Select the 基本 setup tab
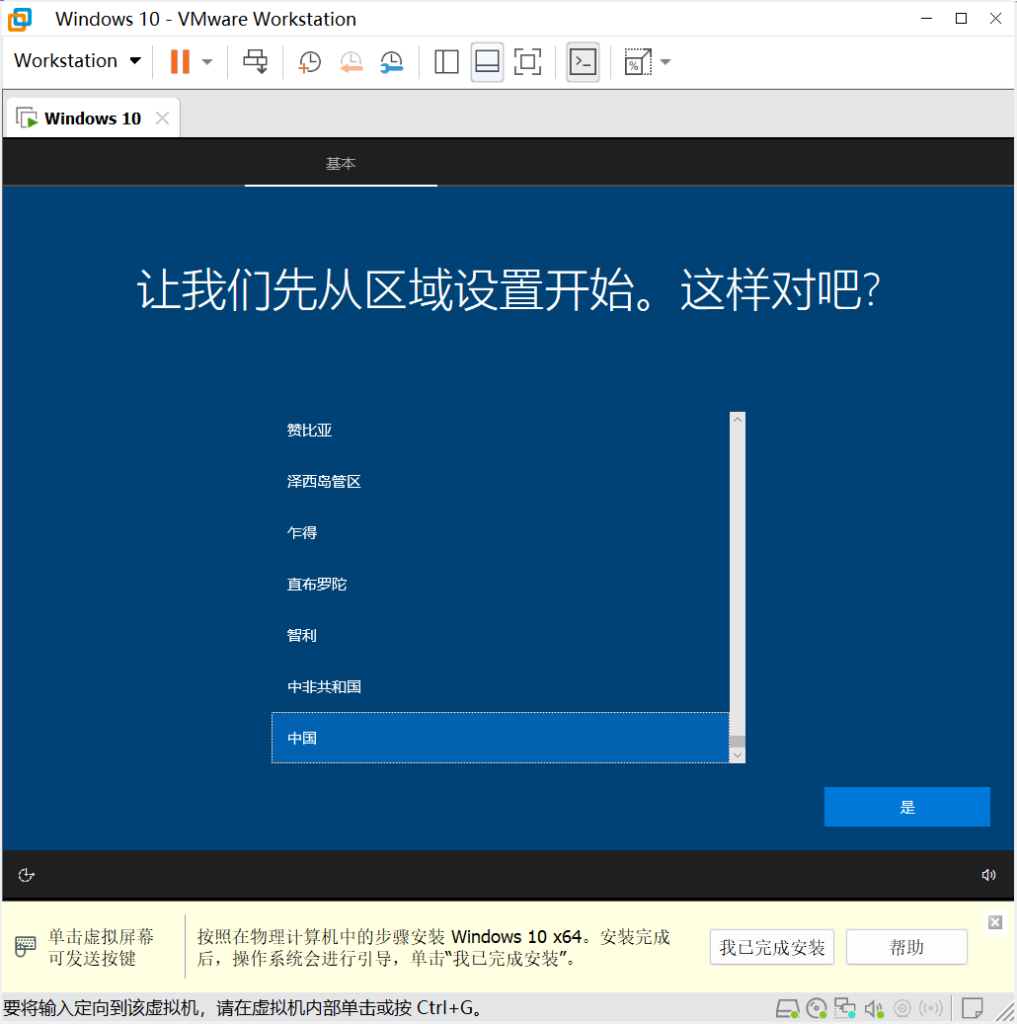This screenshot has width=1017, height=1024. click(341, 163)
